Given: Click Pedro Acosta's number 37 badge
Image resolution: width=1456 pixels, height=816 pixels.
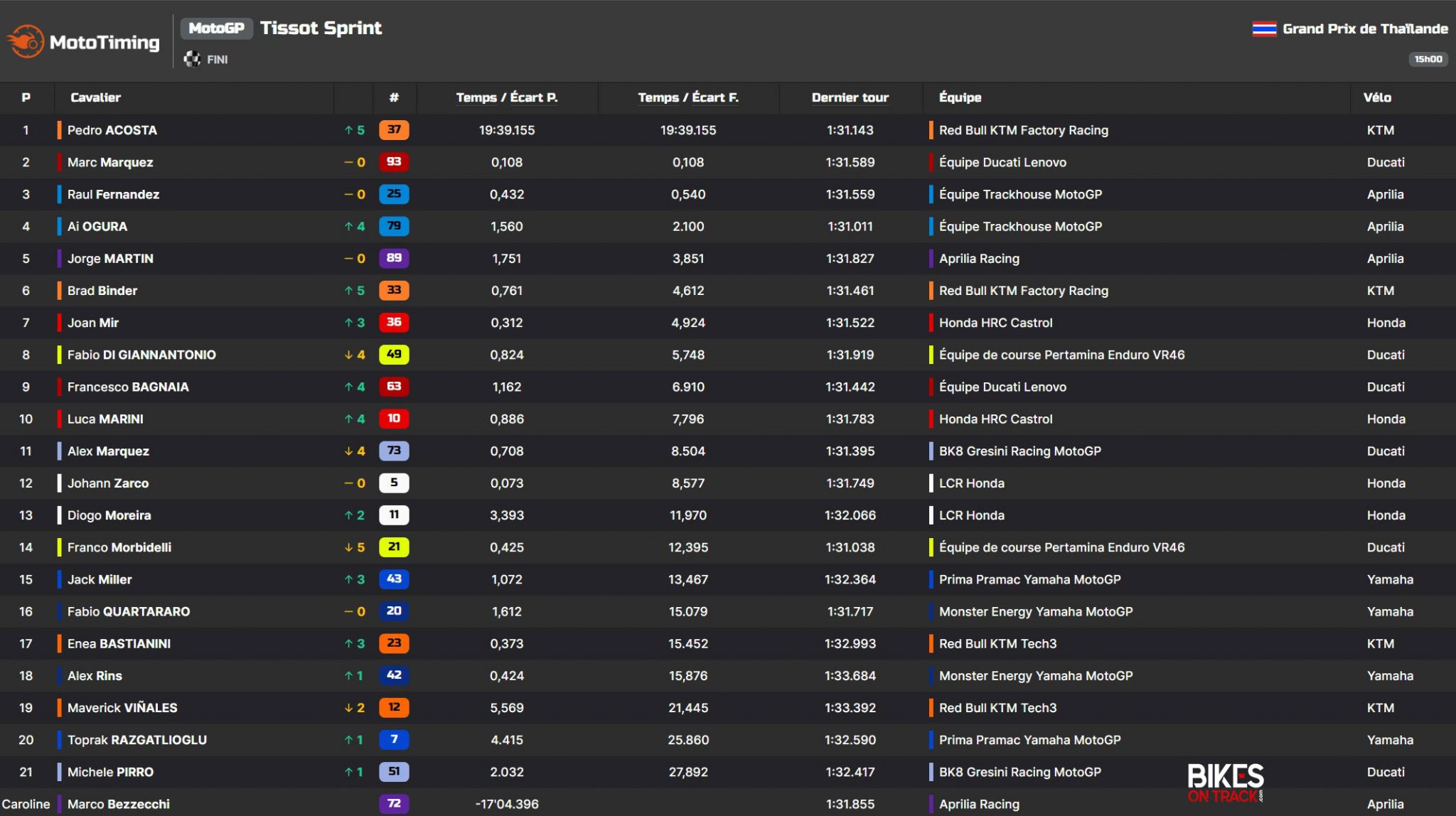Looking at the screenshot, I should [393, 130].
